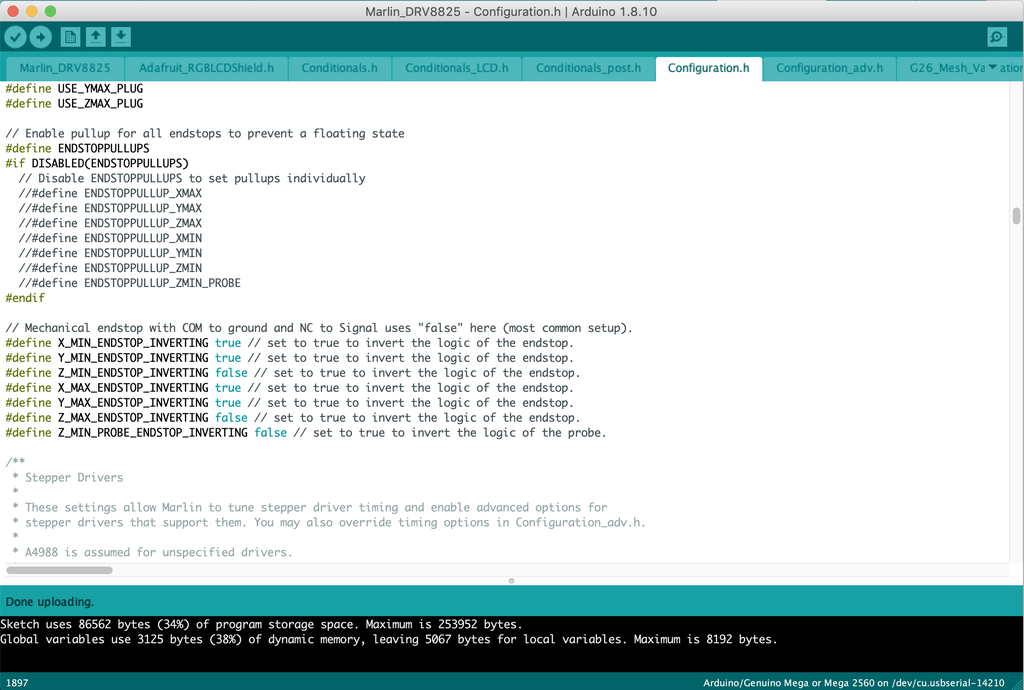Click the commented ENDSTOPPULLUP_XMAX line
1024x690 pixels.
[x=110, y=193]
